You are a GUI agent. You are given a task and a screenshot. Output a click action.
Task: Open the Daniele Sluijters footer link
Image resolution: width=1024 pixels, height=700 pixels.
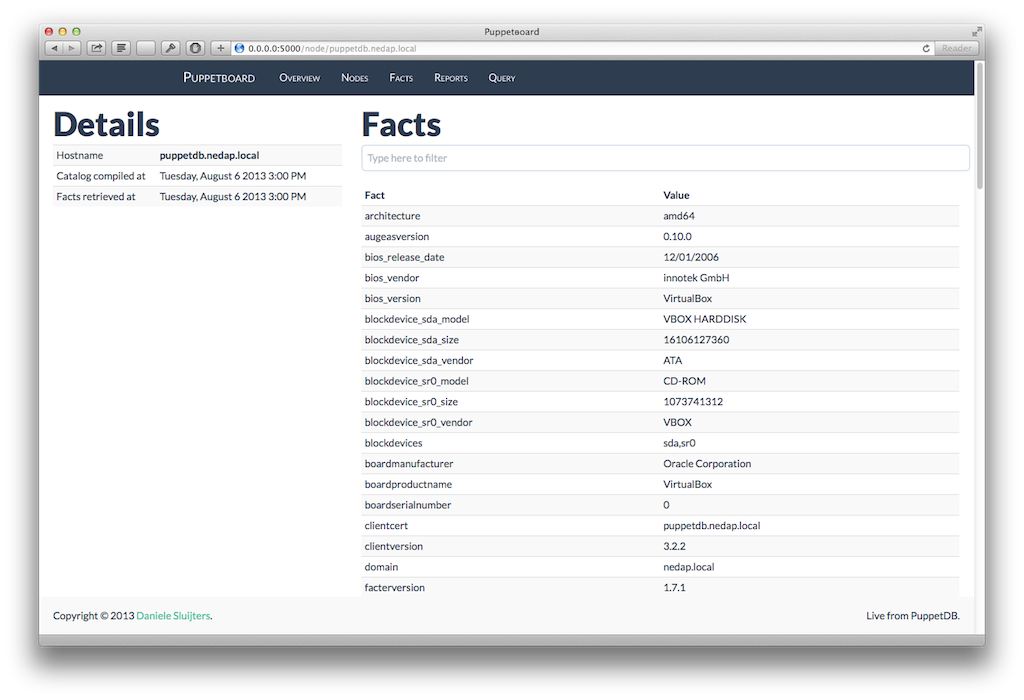tap(173, 616)
